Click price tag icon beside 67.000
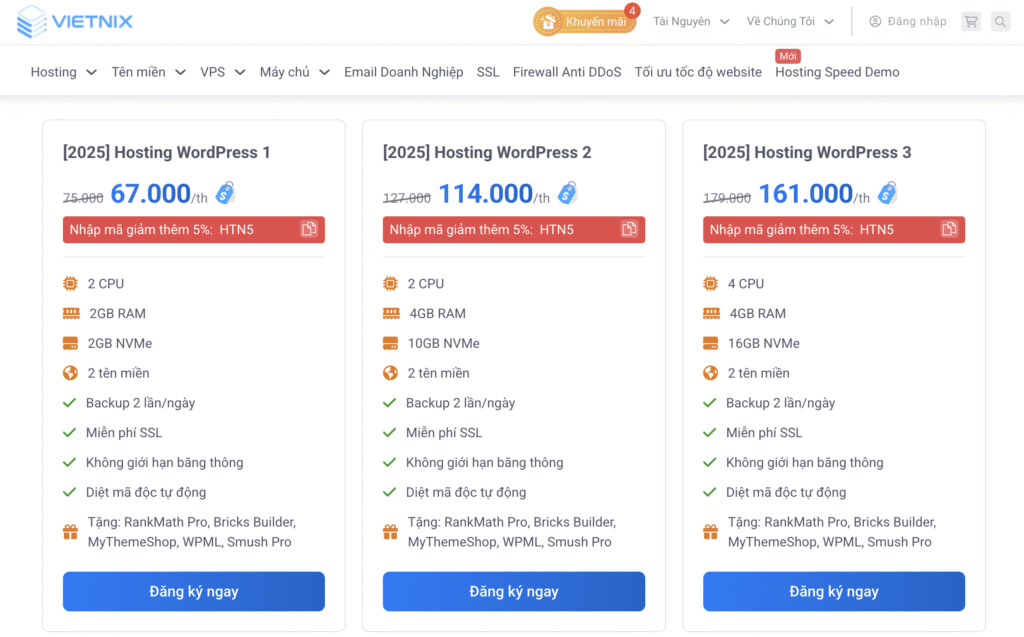 click(225, 193)
